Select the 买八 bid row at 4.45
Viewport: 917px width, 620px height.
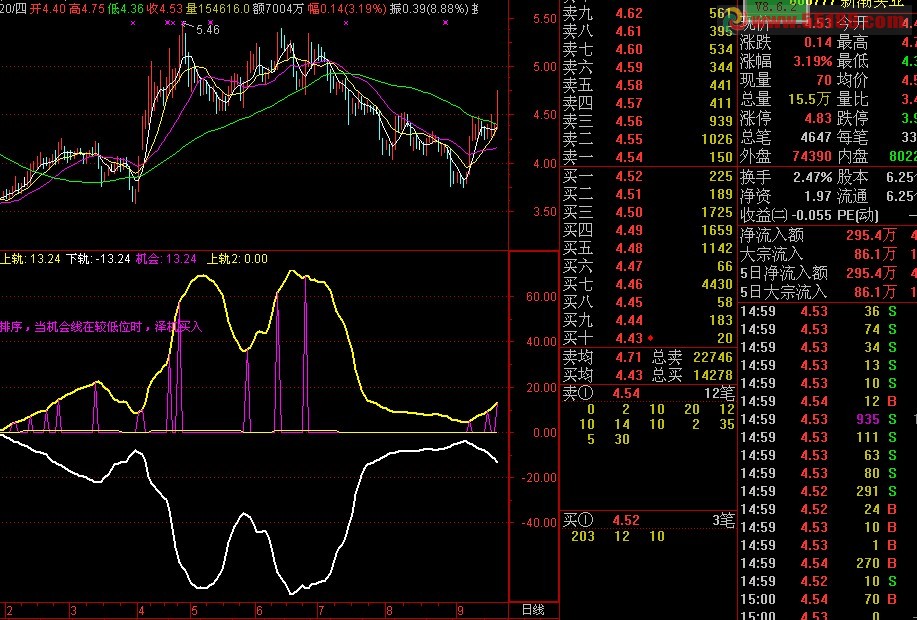[647, 302]
